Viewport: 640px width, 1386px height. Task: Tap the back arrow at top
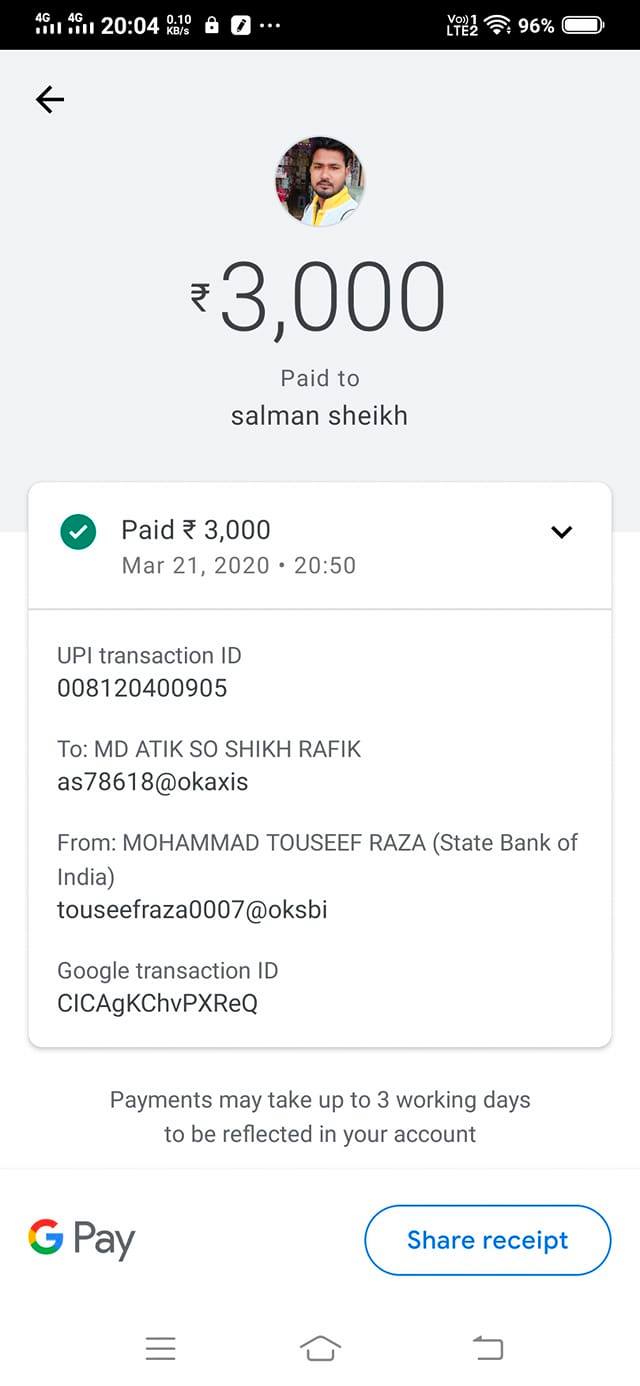pos(50,99)
